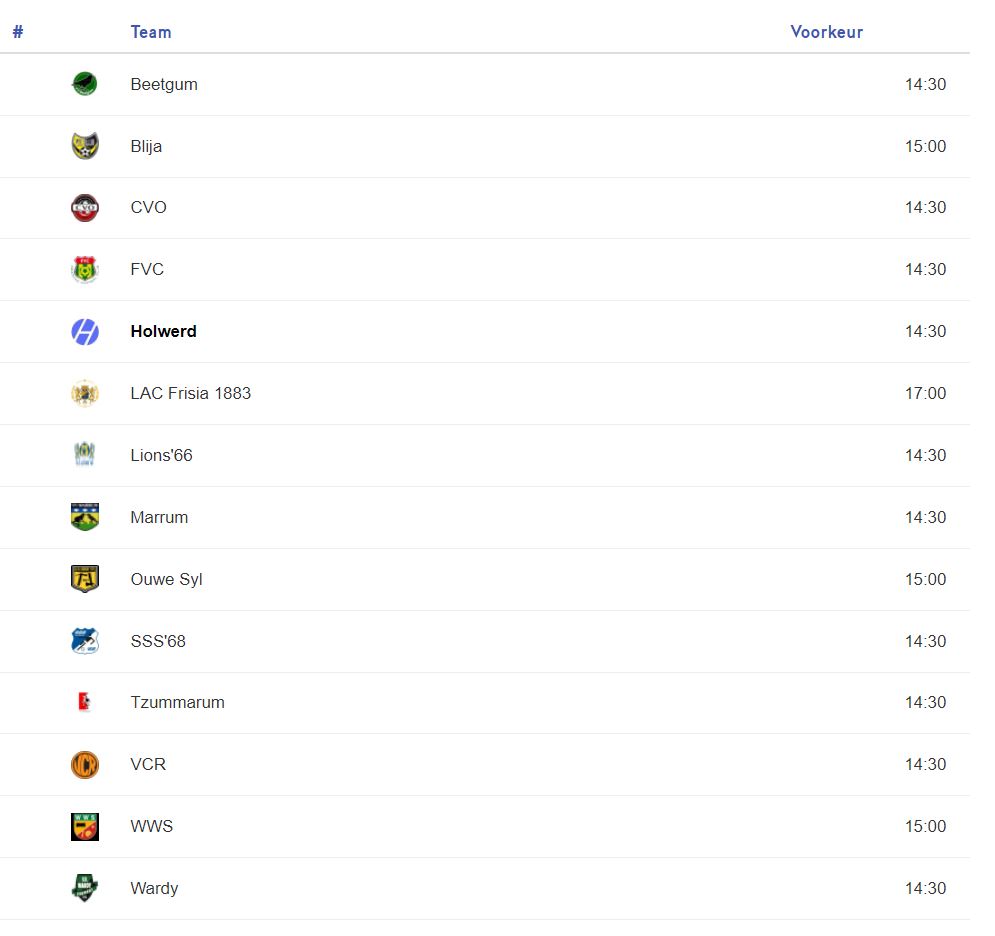Open the Holwerd blue H logo
Image resolution: width=995 pixels, height=936 pixels.
[85, 332]
